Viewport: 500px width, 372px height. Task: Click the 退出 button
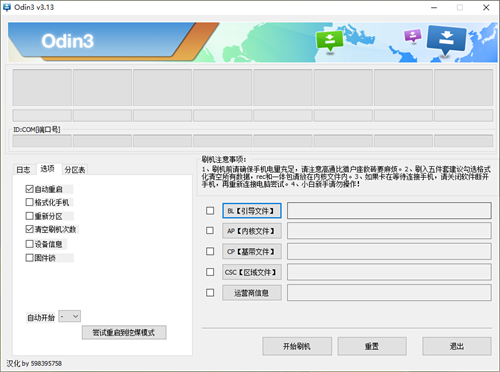point(457,346)
